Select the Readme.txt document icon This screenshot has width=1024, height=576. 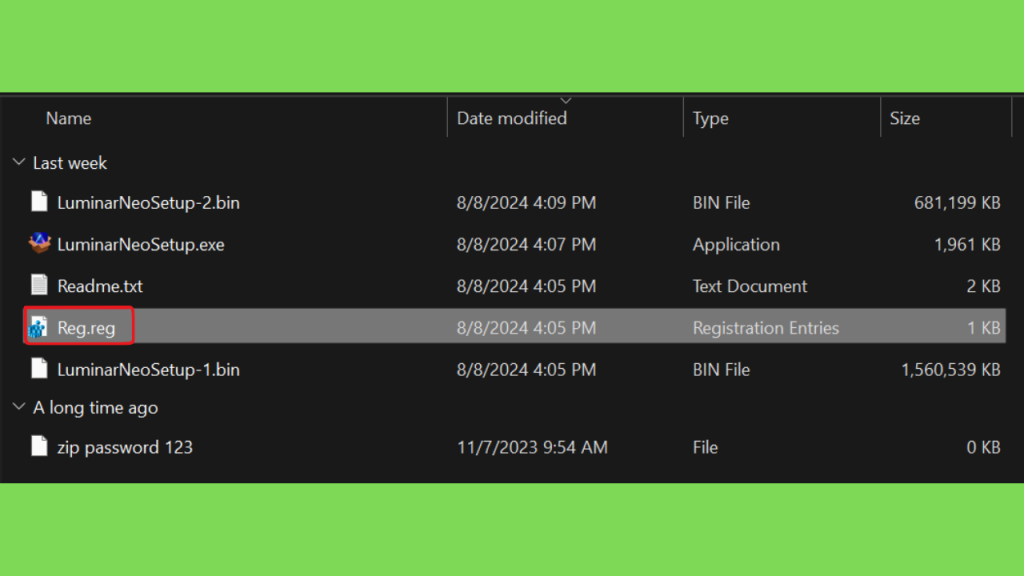coord(39,285)
